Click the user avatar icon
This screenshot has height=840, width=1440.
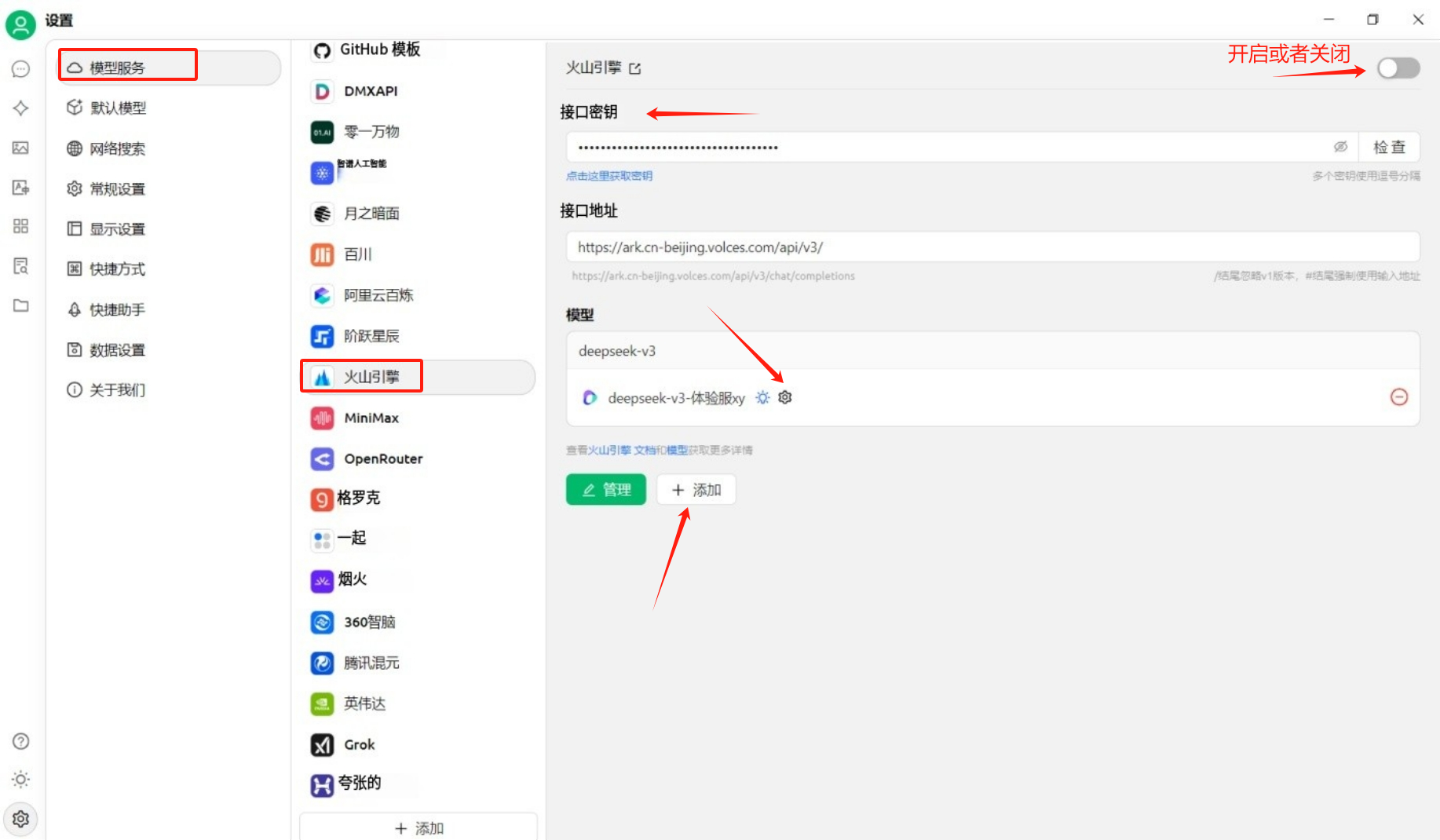pos(20,24)
